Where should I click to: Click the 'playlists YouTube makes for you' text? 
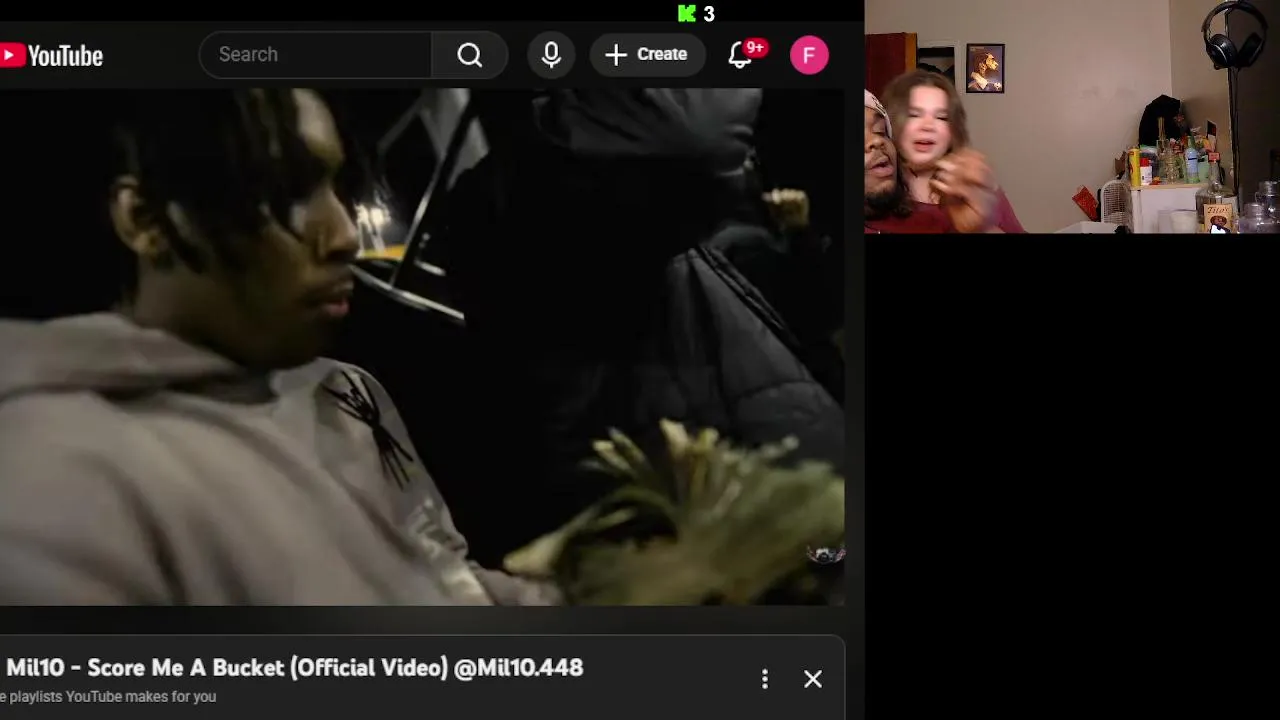tap(112, 696)
